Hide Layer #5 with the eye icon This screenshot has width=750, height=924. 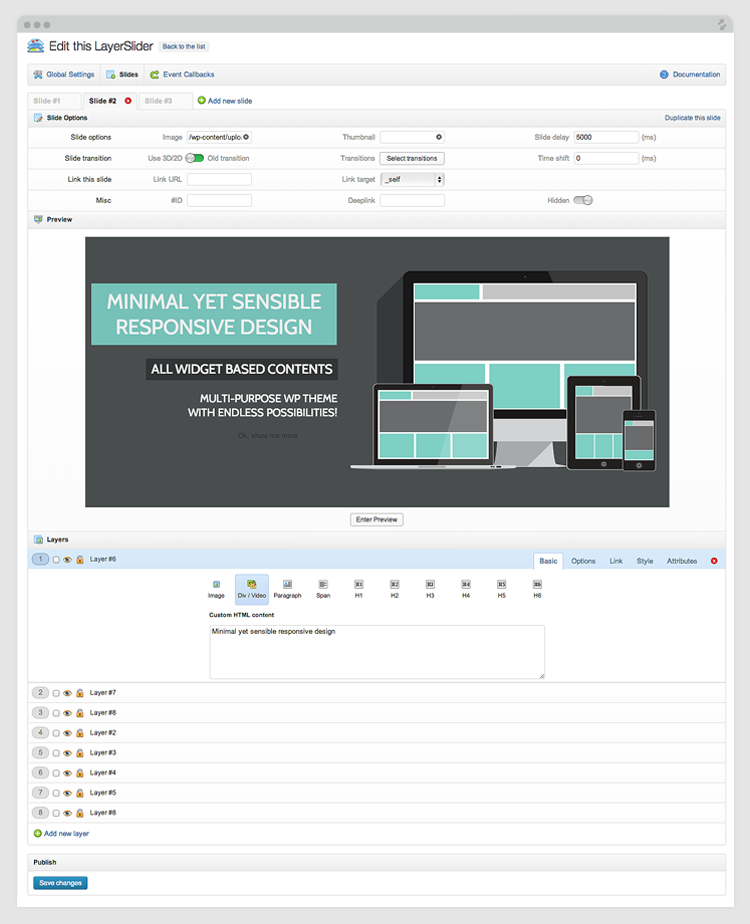tap(67, 793)
